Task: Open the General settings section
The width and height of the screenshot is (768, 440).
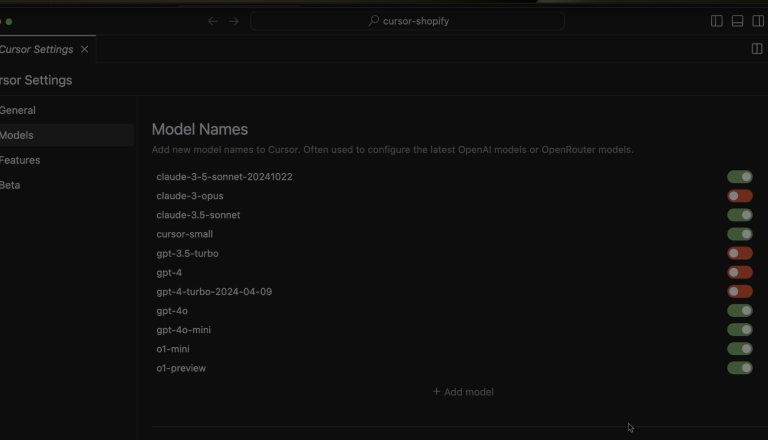Action: pos(18,110)
